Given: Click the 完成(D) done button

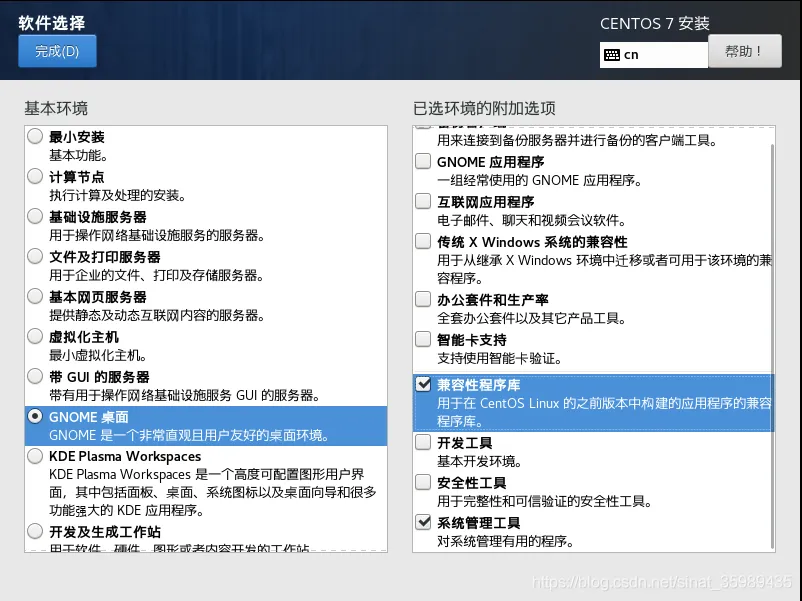Looking at the screenshot, I should (57, 51).
